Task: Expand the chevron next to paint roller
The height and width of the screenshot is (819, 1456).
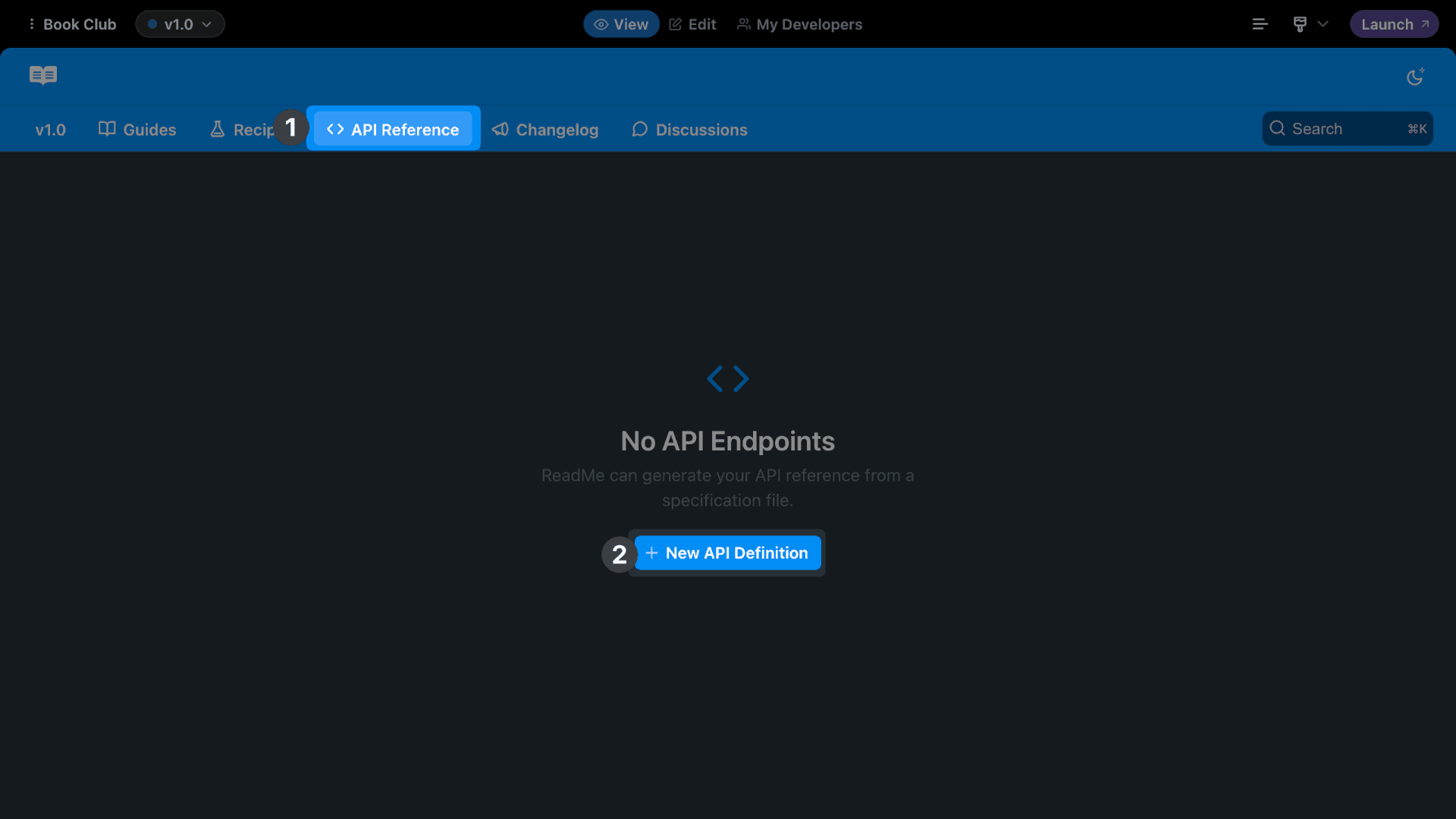Action: tap(1323, 24)
